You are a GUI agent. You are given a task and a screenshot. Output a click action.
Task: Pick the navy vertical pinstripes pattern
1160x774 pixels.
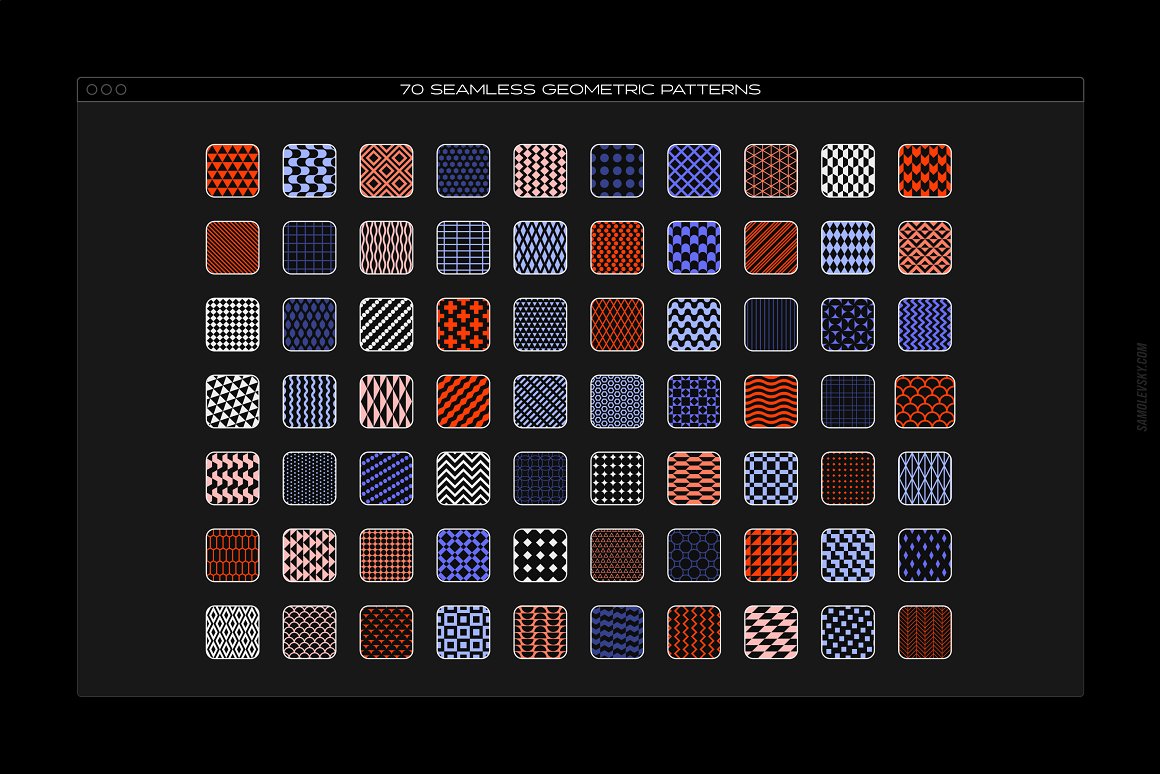coord(771,325)
